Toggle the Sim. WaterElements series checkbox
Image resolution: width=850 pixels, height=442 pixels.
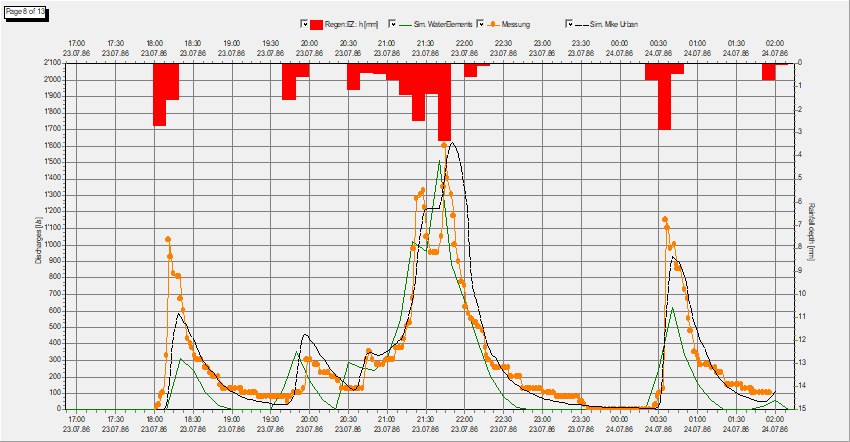click(393, 22)
